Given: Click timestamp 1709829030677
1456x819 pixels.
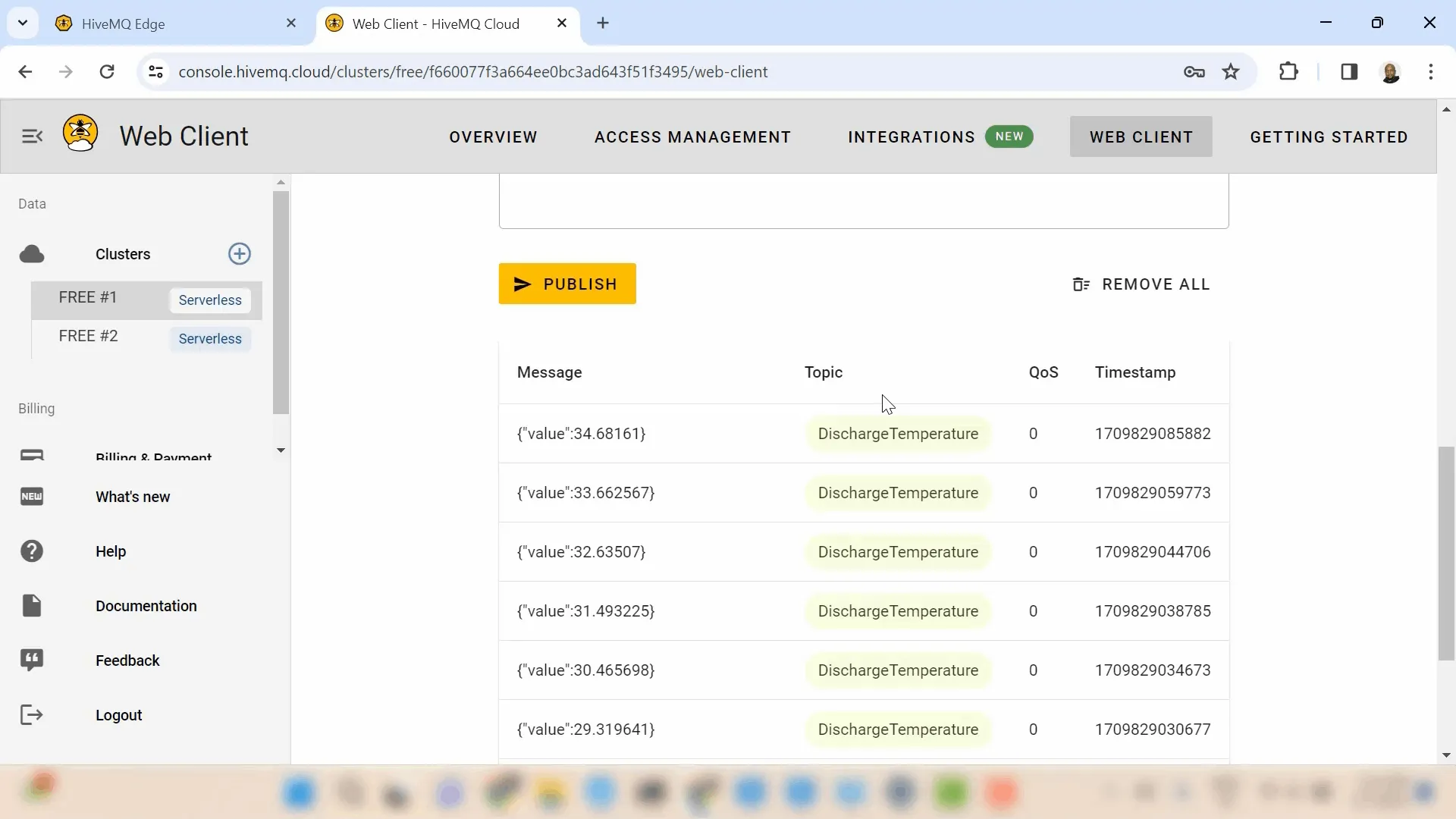Looking at the screenshot, I should (x=1153, y=730).
